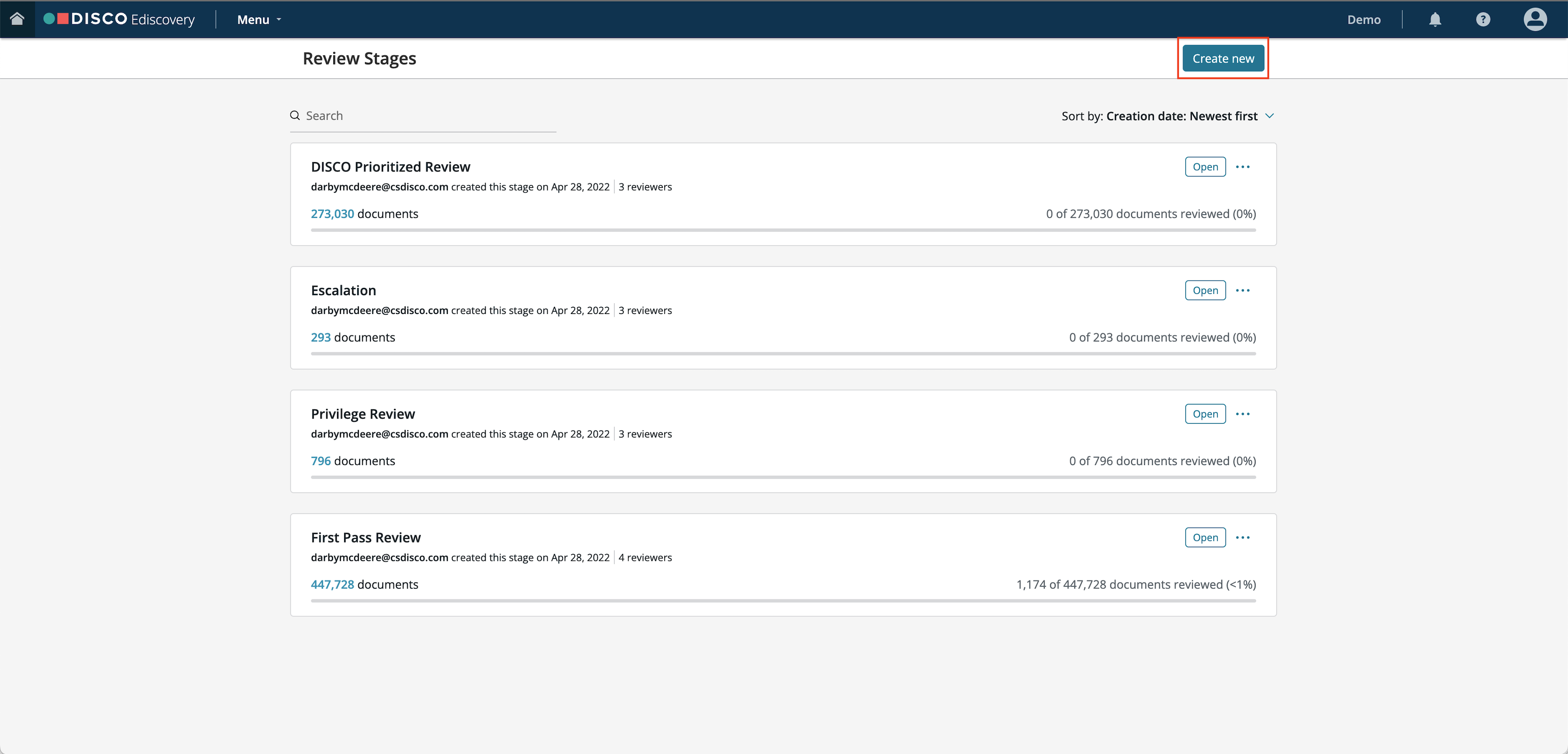View the 796 documents link
Image resolution: width=1568 pixels, height=754 pixels.
coord(321,461)
